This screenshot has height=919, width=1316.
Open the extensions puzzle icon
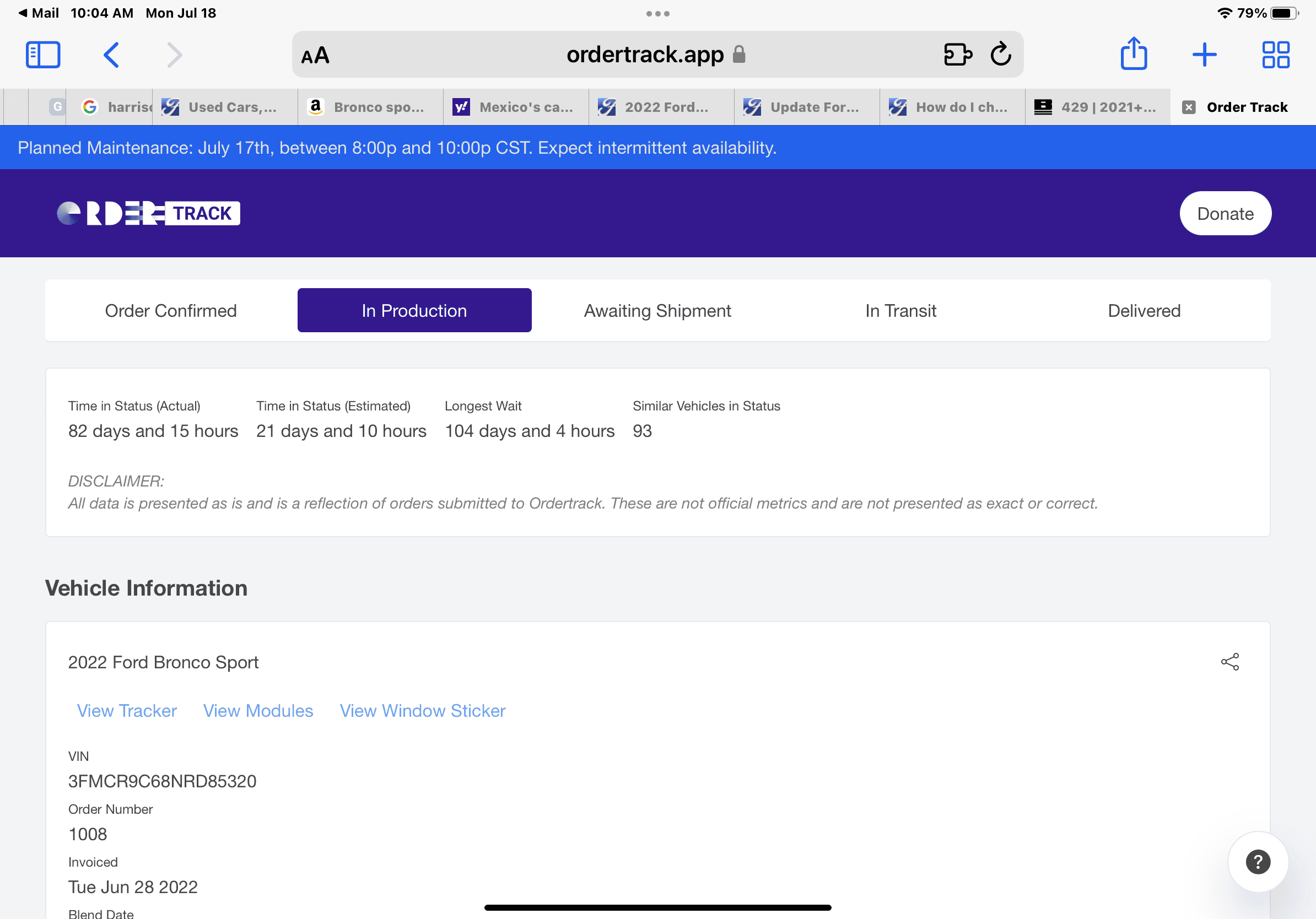[x=958, y=55]
